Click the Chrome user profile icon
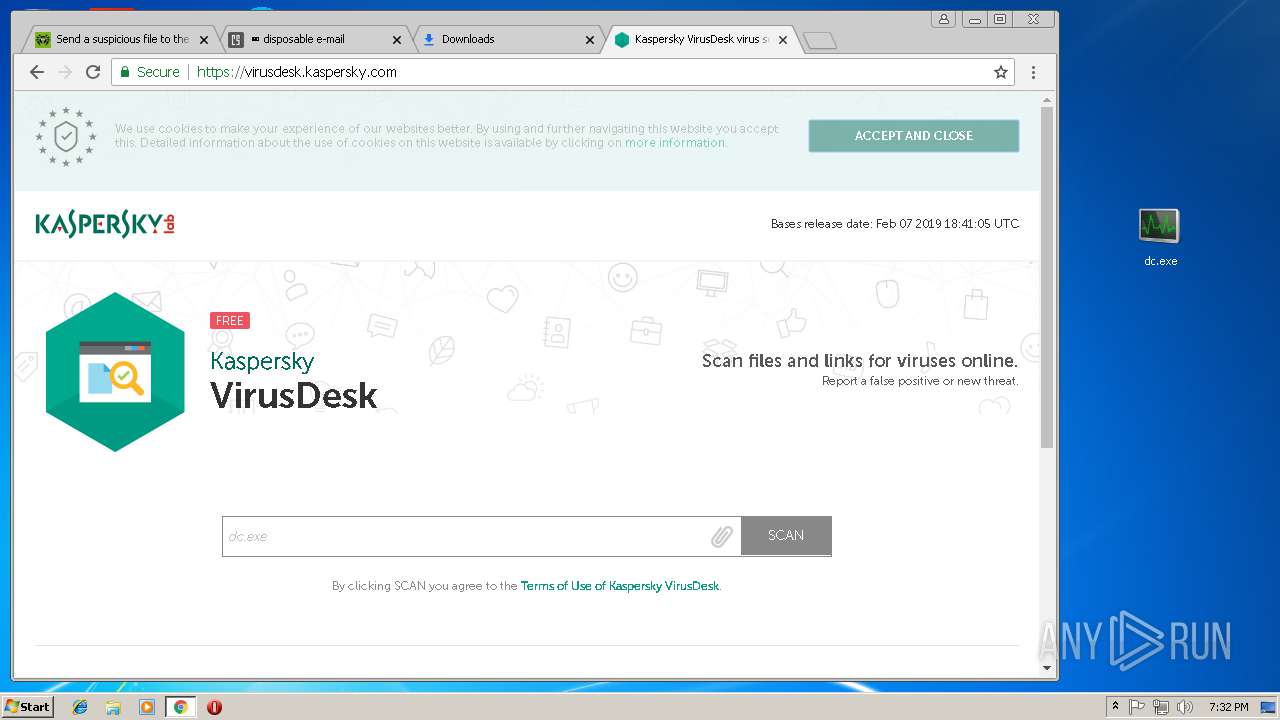 pyautogui.click(x=943, y=19)
